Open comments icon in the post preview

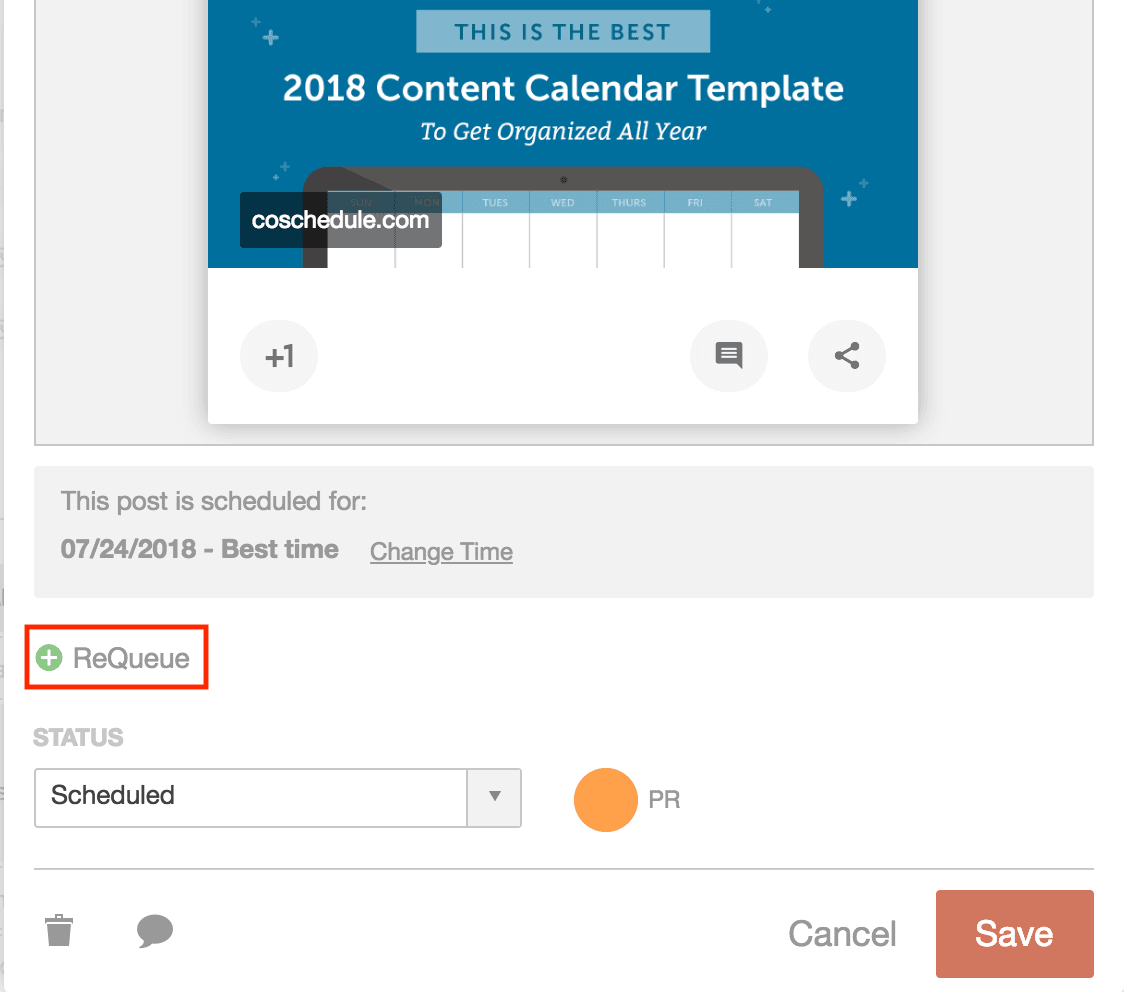pos(729,356)
